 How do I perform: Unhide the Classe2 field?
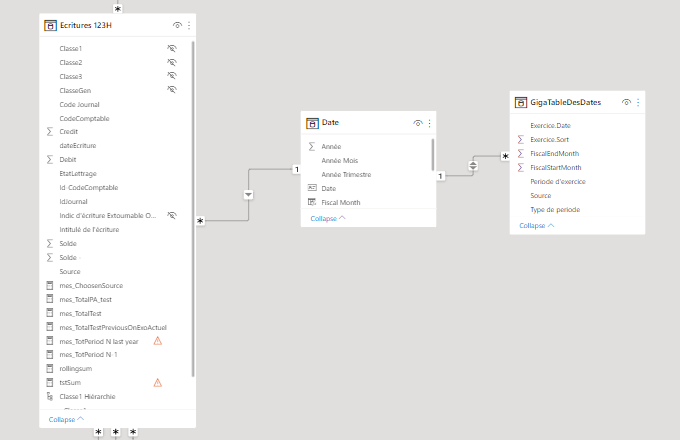(172, 62)
